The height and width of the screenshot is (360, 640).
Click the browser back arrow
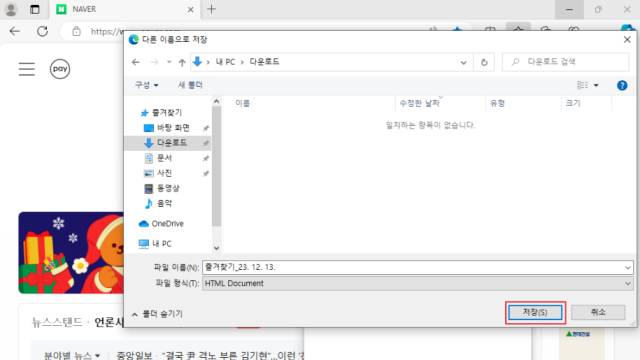click(x=15, y=31)
